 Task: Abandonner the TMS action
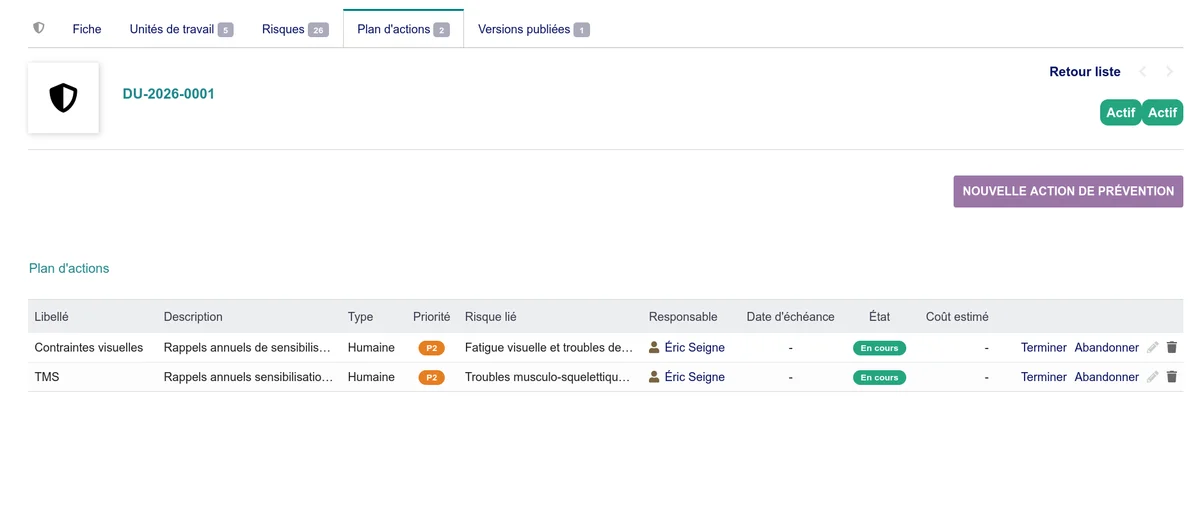tap(1107, 377)
